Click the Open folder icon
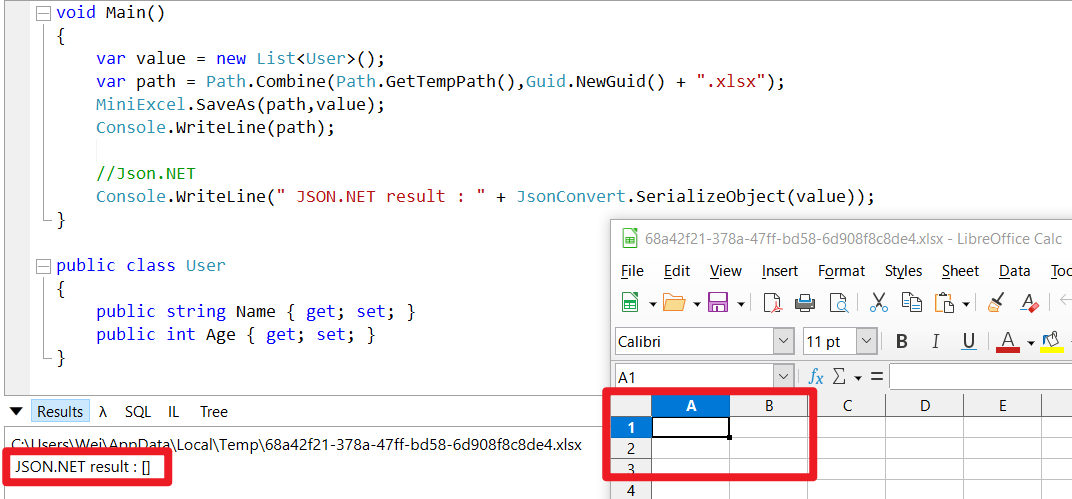Screen dimensions: 1072x499 click(674, 302)
